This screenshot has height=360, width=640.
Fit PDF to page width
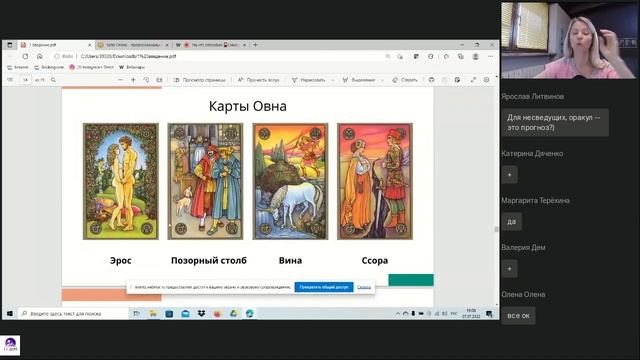point(159,80)
